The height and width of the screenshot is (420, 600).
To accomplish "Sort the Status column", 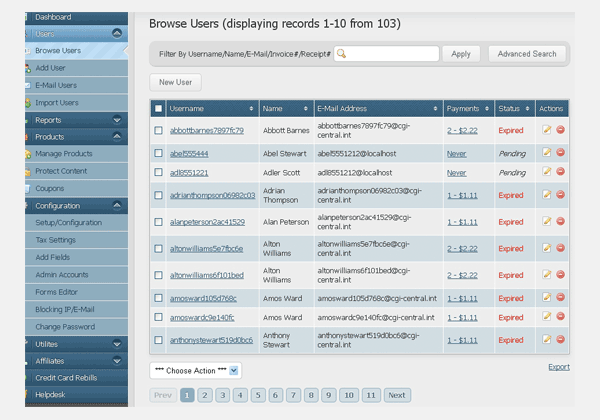I will [527, 109].
